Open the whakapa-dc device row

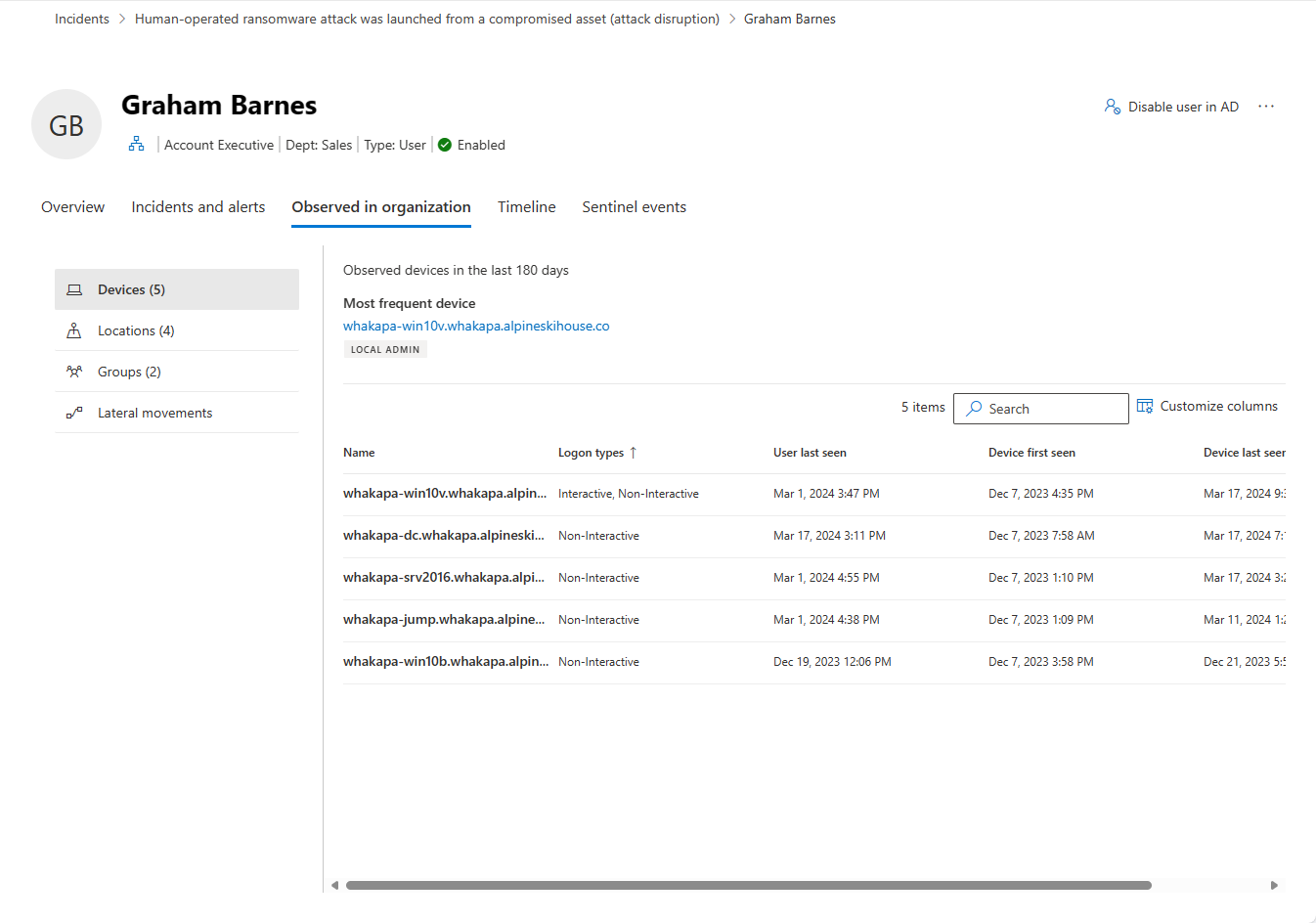tap(444, 536)
